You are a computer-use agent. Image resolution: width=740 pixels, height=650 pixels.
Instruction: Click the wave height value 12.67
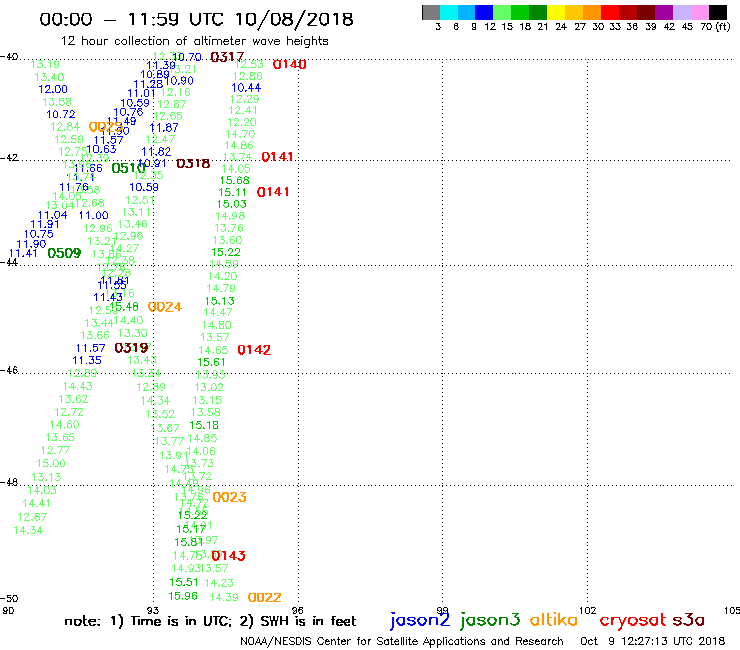[32, 517]
